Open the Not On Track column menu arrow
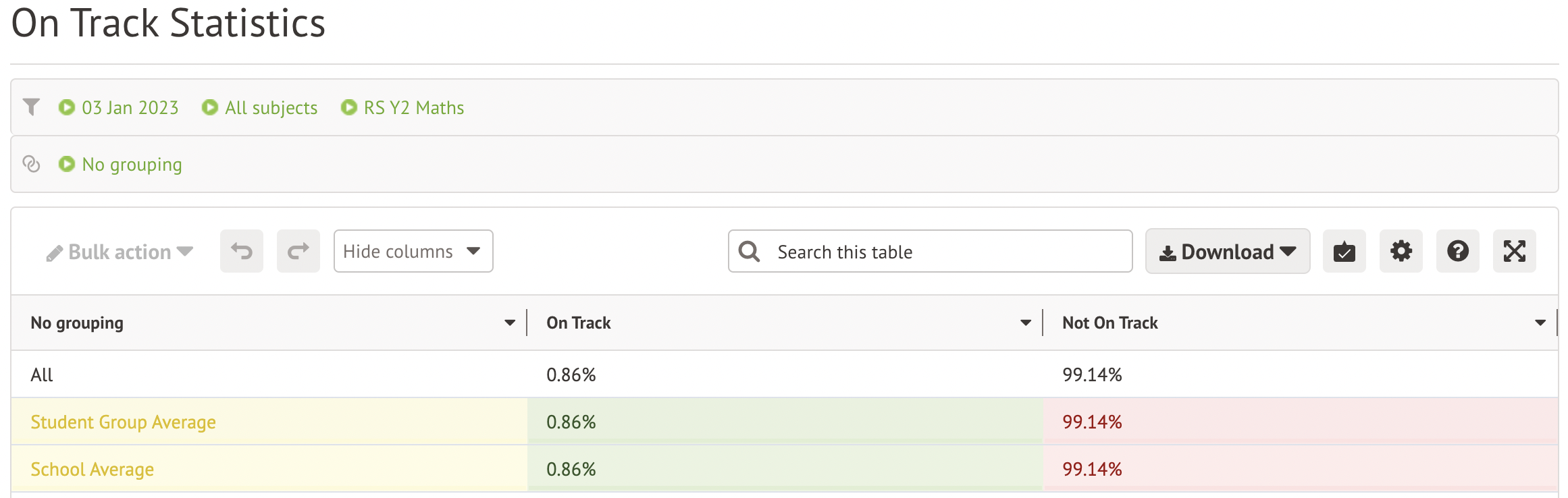Screen dimensions: 1568x498 [x=1540, y=323]
